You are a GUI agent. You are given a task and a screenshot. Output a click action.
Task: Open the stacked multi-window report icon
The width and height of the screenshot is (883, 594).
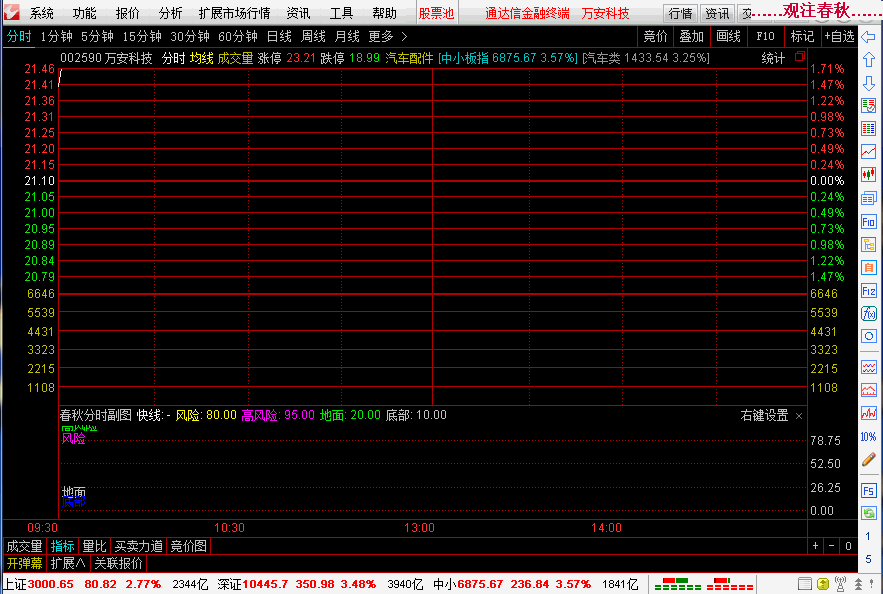click(x=868, y=198)
